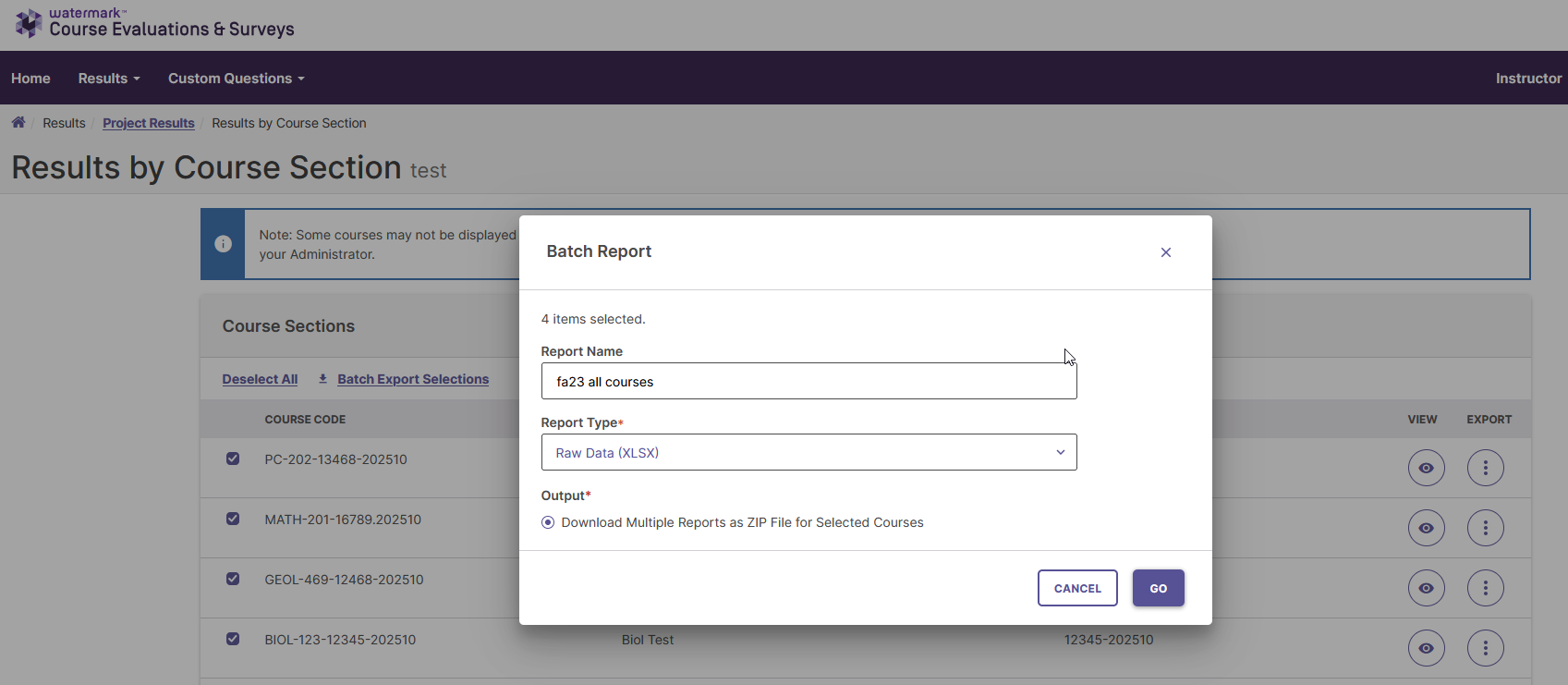Click the VIEW column header
This screenshot has height=685, width=1568.
[1422, 420]
